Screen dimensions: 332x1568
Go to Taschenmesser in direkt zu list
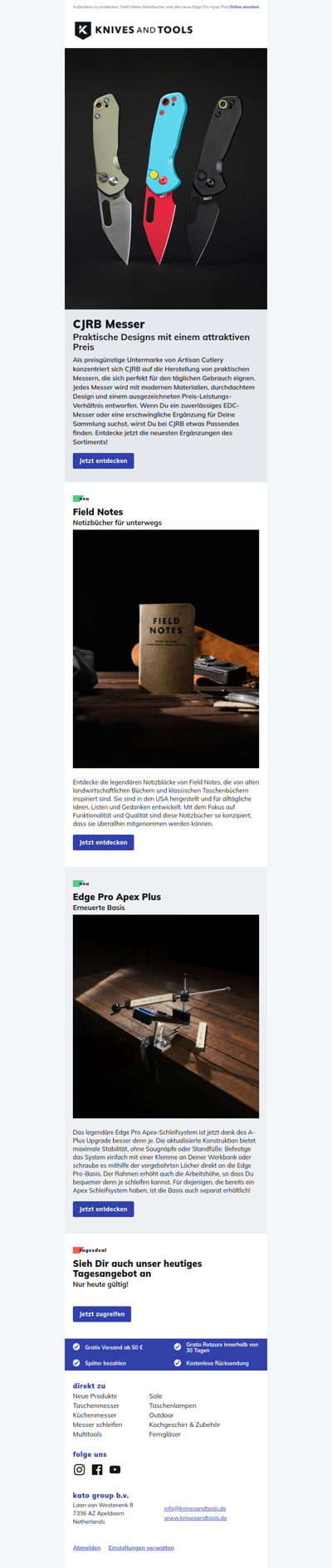click(96, 1405)
